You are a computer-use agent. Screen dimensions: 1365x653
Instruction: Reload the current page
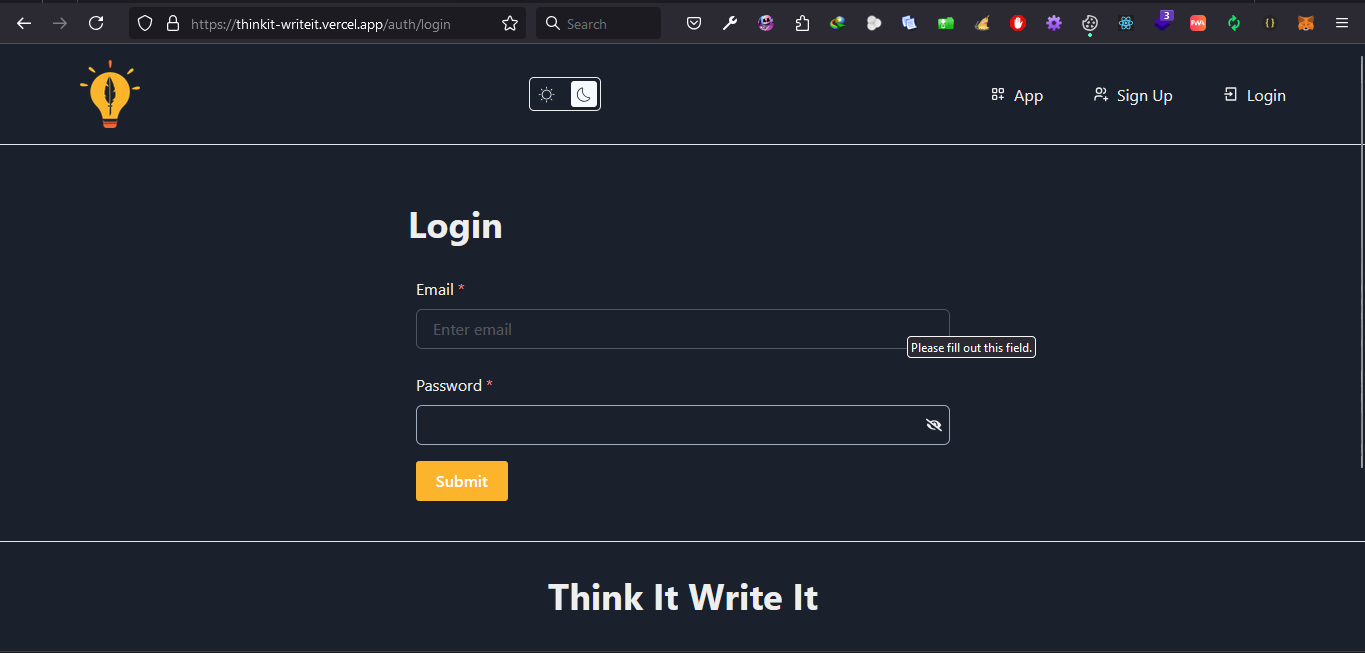pos(96,23)
